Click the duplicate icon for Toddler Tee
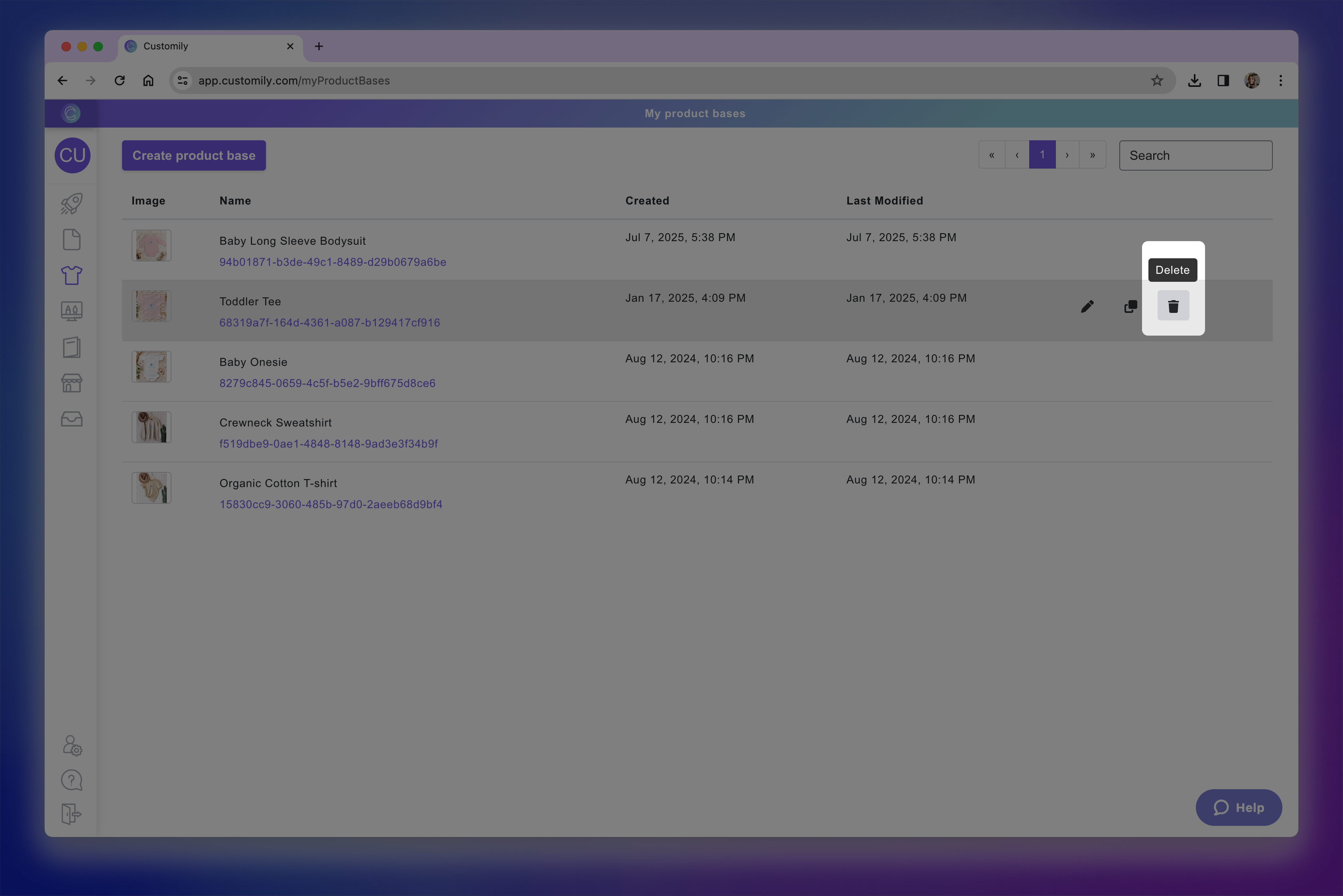 tap(1130, 306)
